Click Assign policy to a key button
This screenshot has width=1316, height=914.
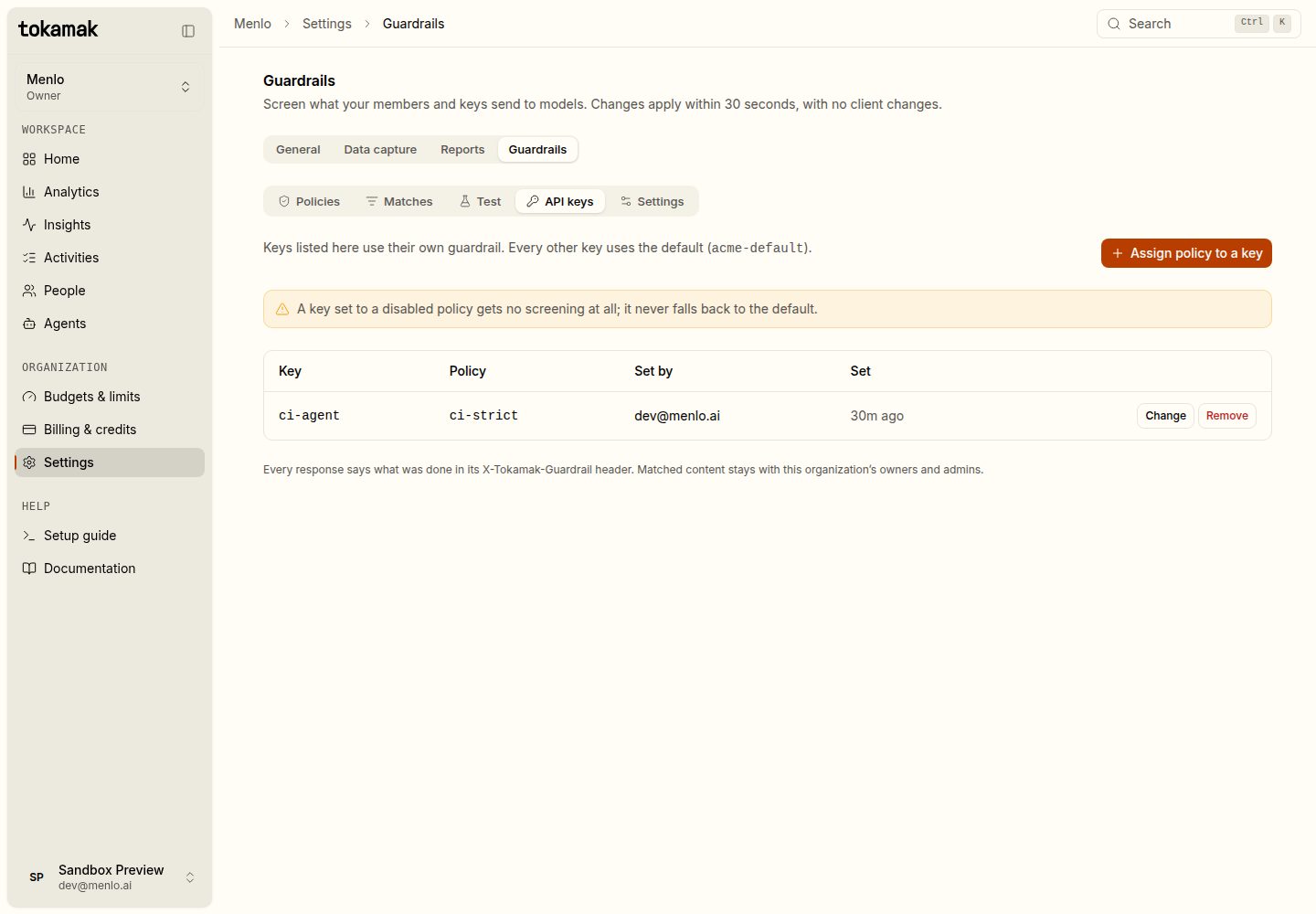(1186, 253)
